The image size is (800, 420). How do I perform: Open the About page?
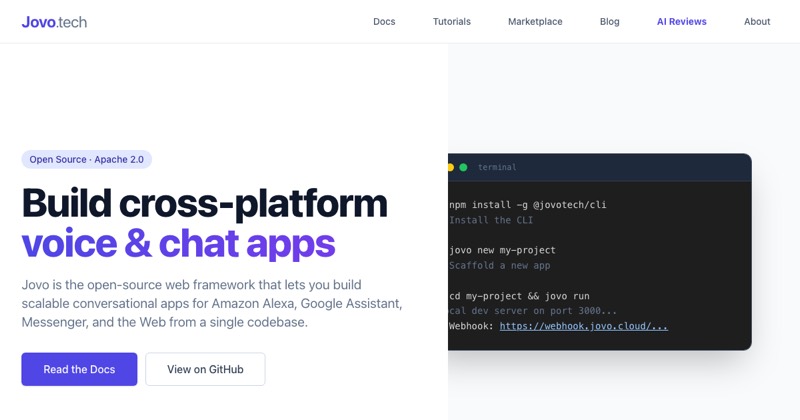pyautogui.click(x=757, y=21)
